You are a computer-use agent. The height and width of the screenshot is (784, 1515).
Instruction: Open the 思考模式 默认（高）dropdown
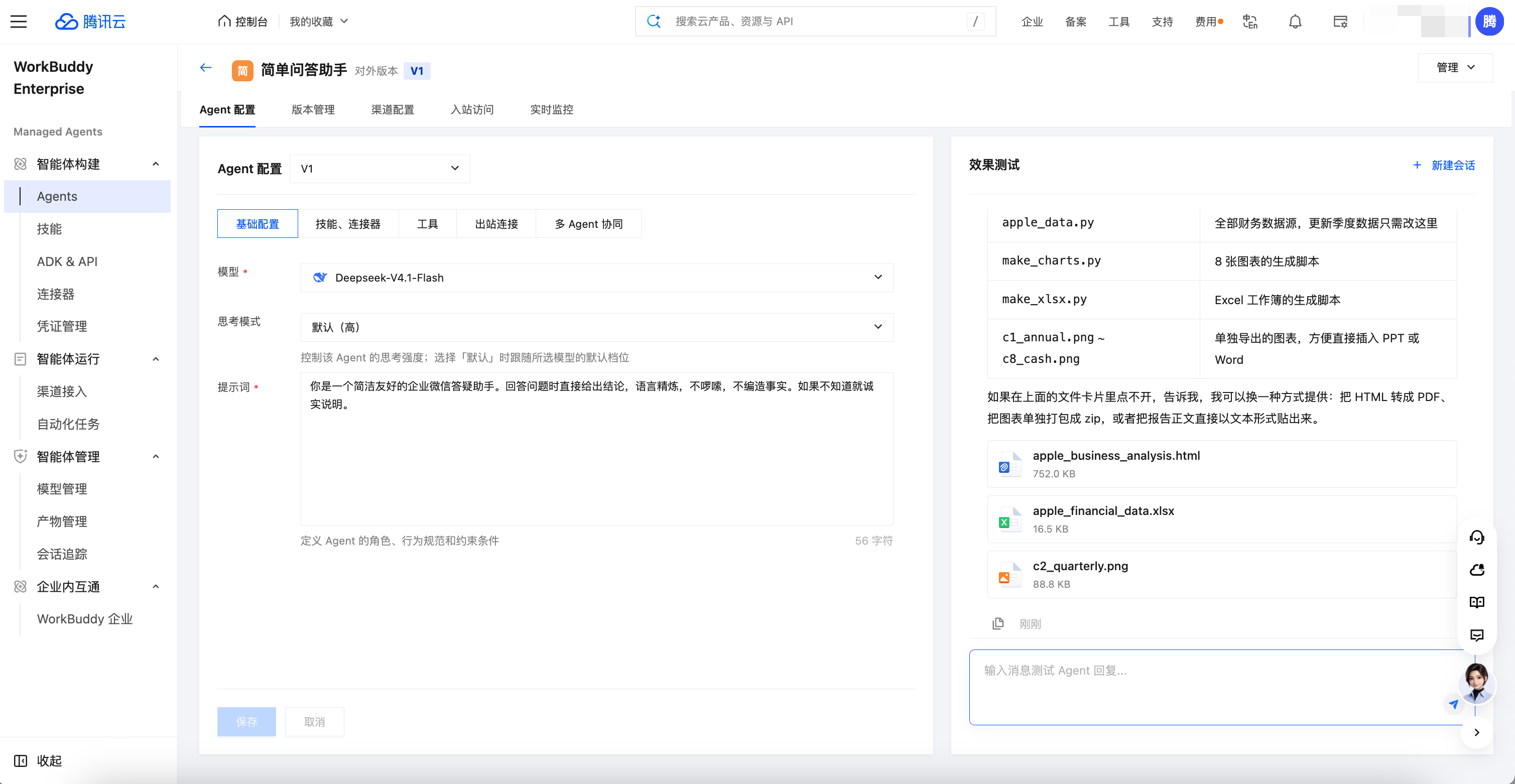[x=596, y=327]
